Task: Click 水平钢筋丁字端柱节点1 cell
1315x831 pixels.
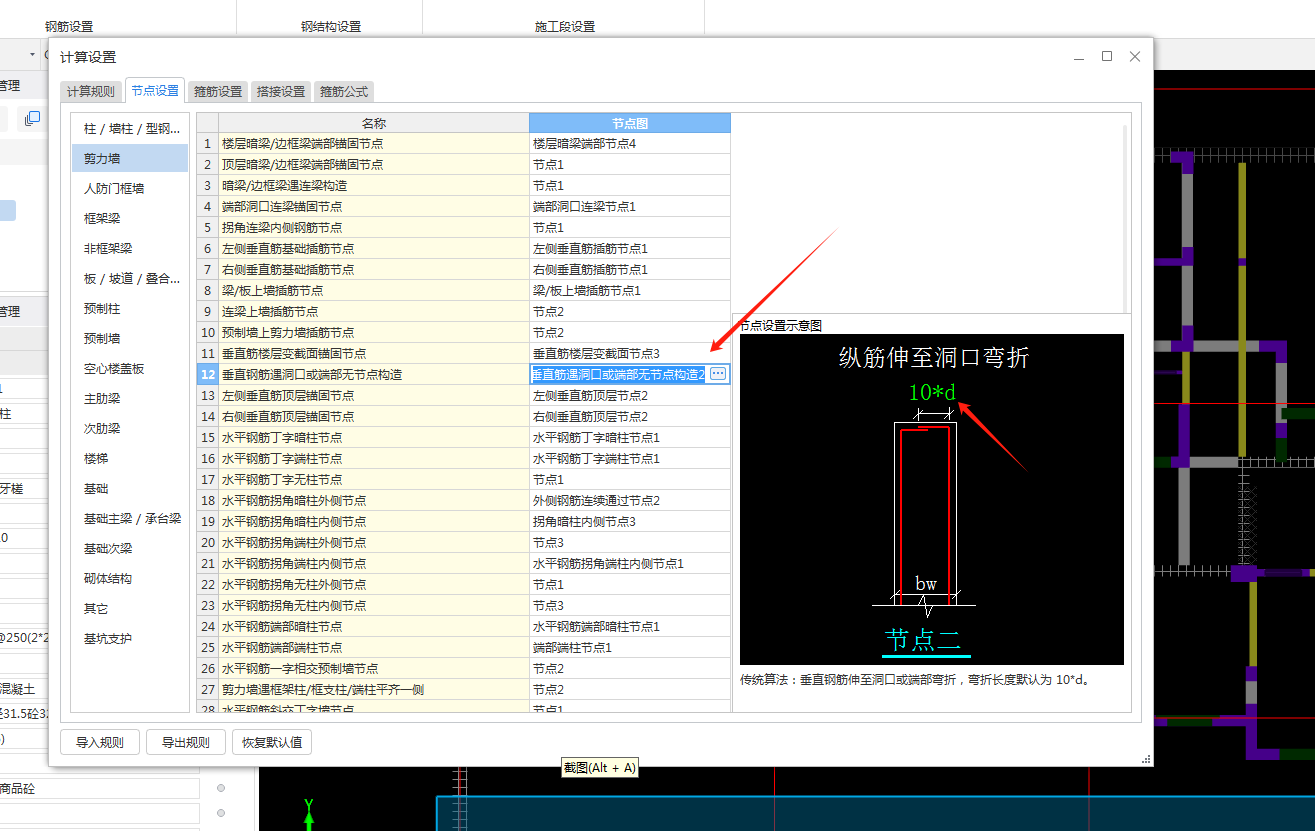Action: tap(630, 459)
